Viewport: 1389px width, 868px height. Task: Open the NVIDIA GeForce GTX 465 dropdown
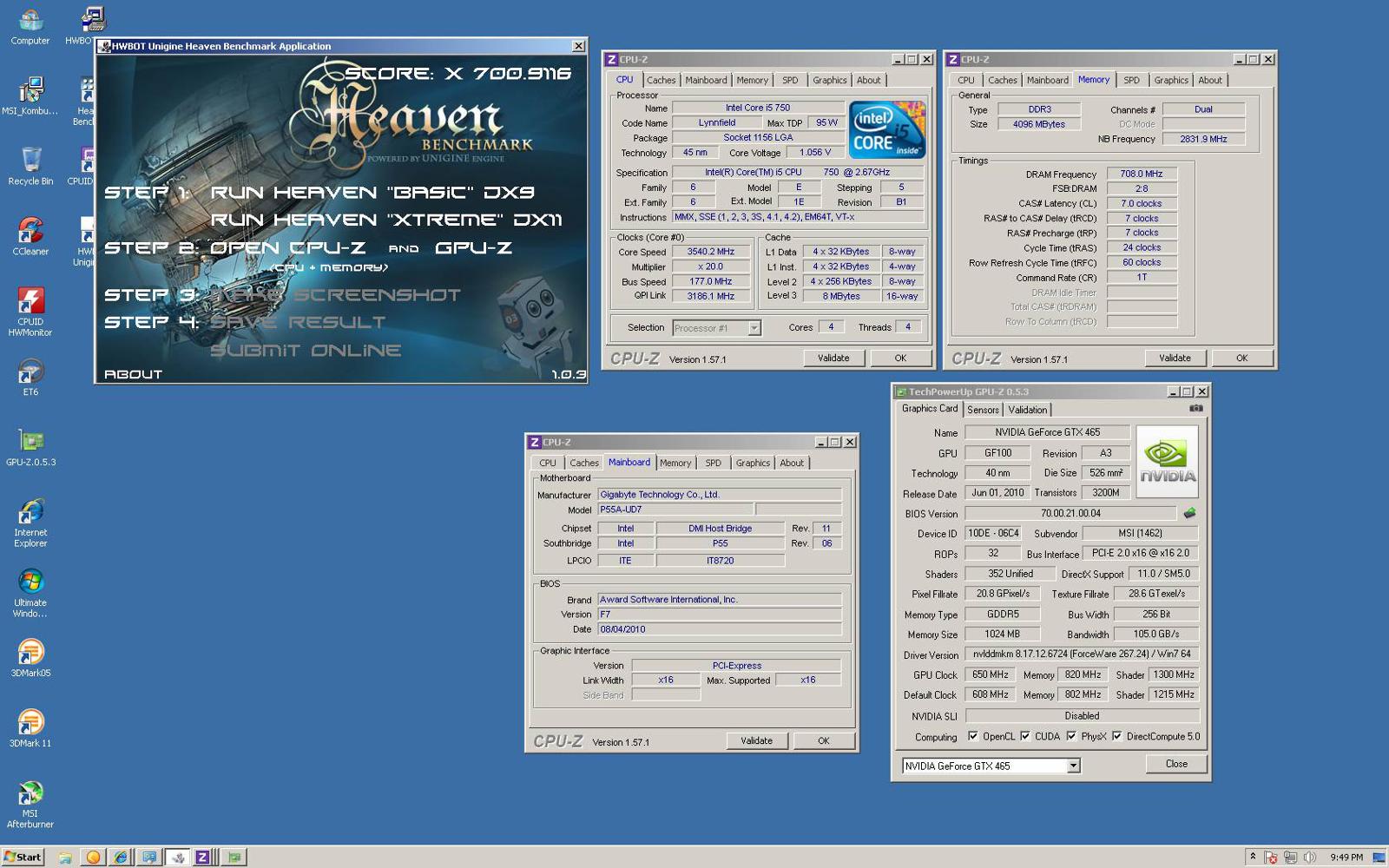point(1073,766)
